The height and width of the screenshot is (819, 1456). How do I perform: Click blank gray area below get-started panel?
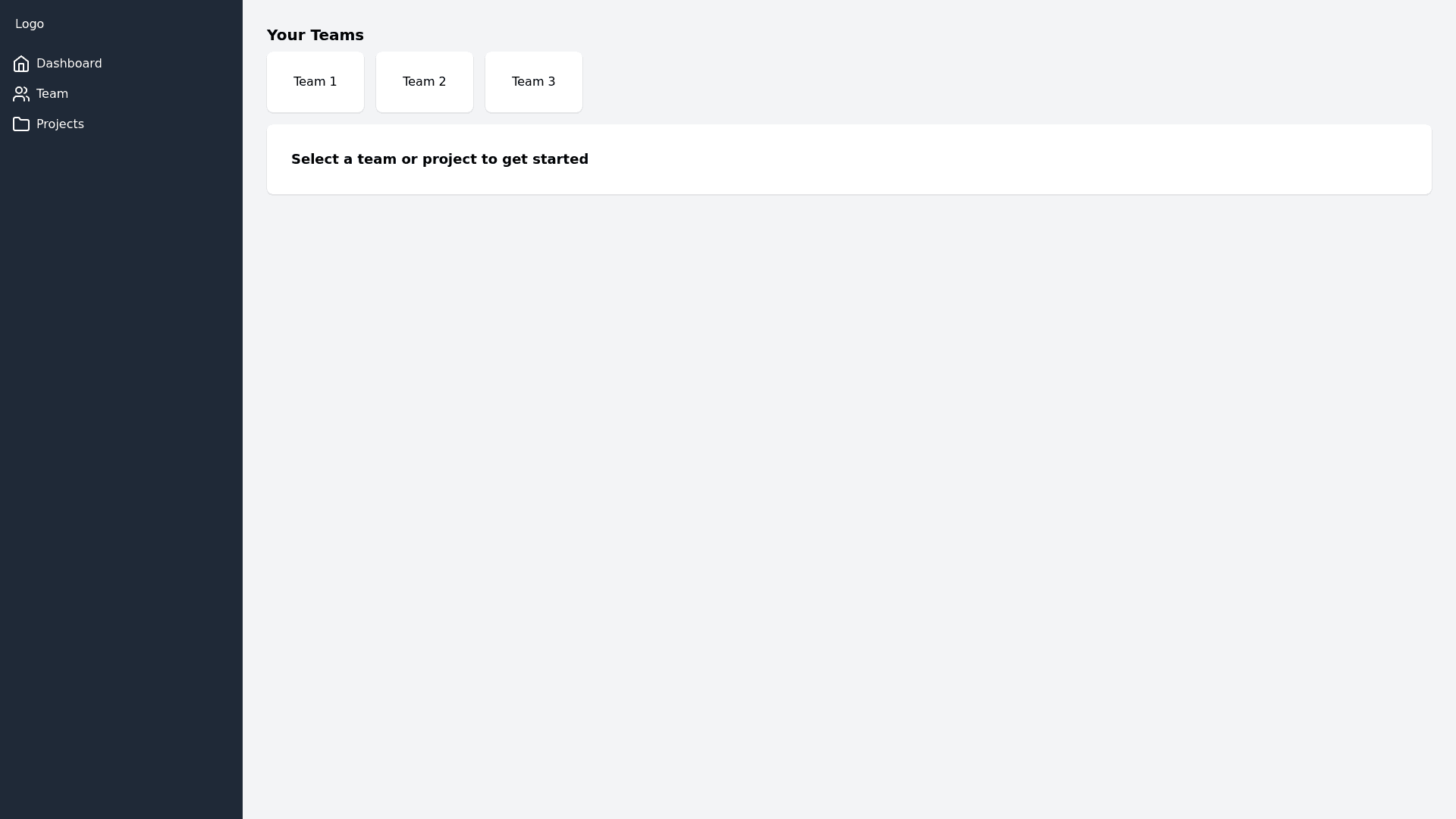834,493
